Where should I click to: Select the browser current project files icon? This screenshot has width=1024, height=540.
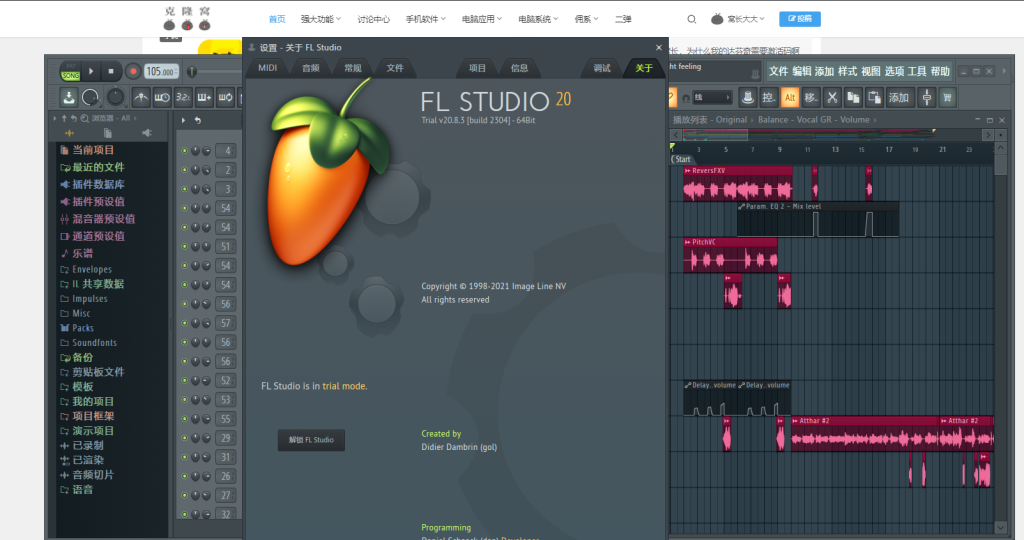click(108, 133)
